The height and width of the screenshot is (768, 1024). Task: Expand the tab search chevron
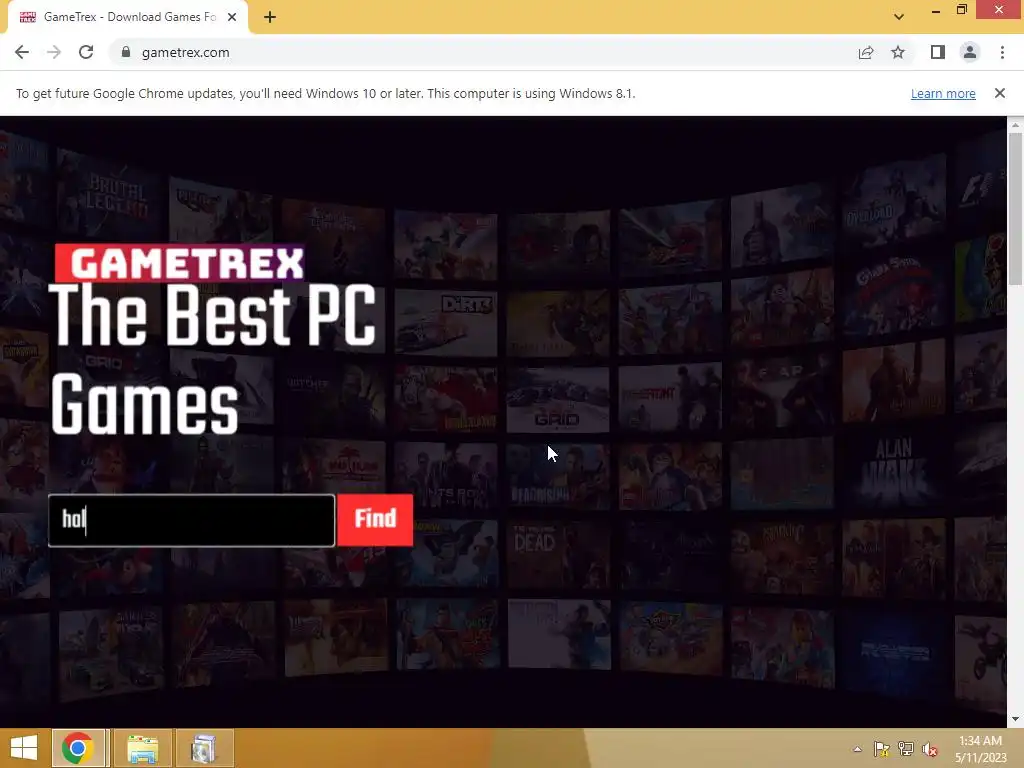[899, 17]
